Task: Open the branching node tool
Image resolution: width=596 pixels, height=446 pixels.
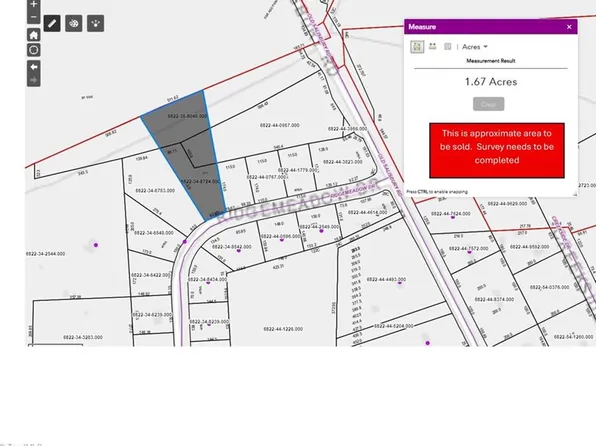Action: 95,24
